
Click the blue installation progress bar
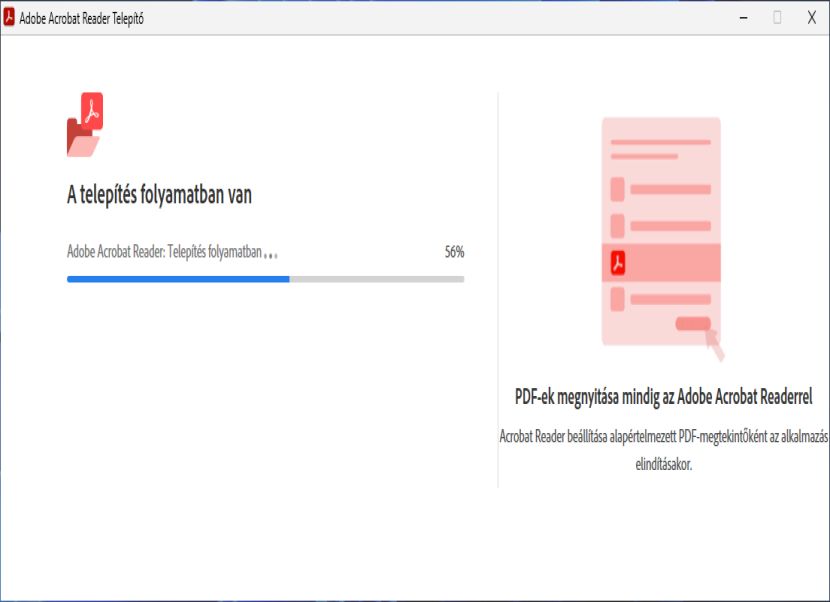coord(265,279)
